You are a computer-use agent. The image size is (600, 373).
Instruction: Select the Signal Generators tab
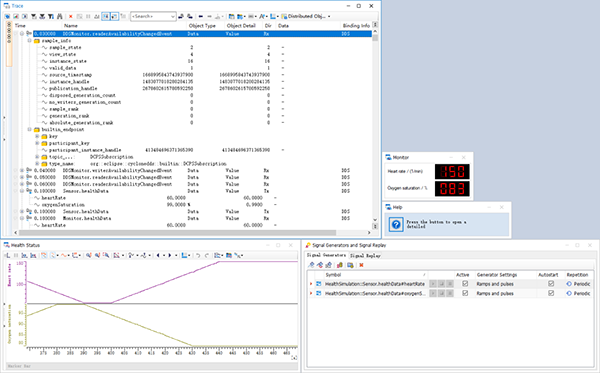(326, 255)
